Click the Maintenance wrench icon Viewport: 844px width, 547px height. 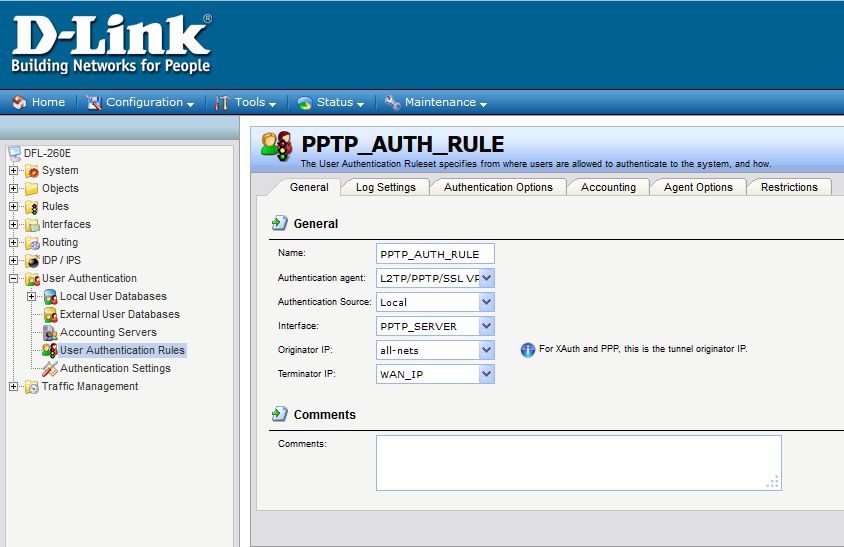click(392, 102)
